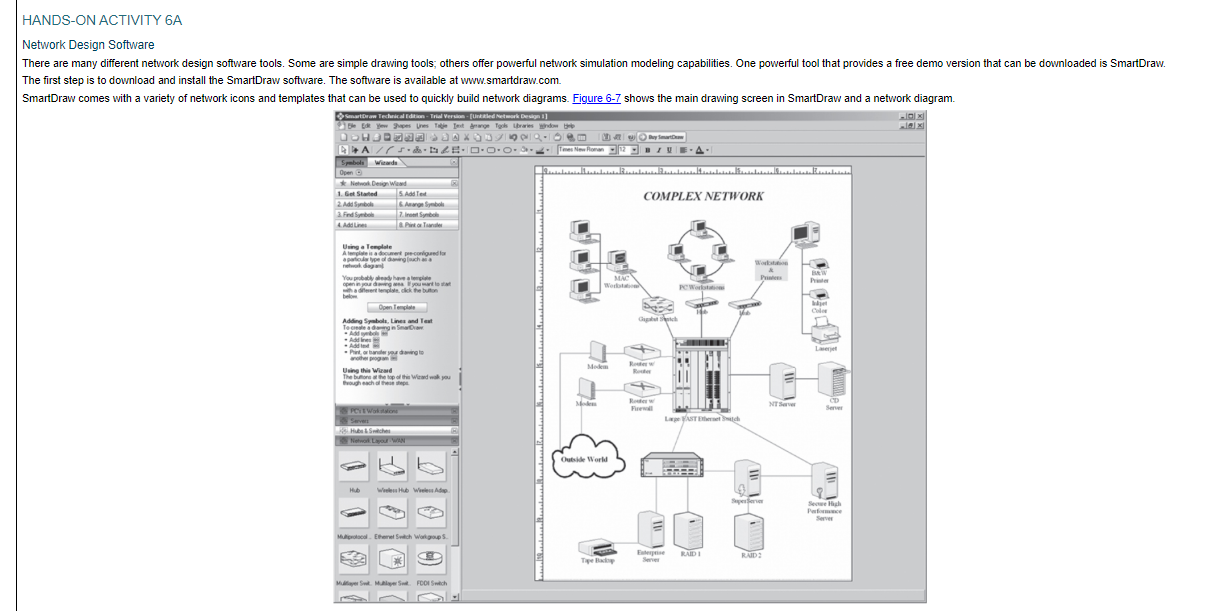1226x611 pixels.
Task: Click the Undo arrow icon
Action: 512,137
